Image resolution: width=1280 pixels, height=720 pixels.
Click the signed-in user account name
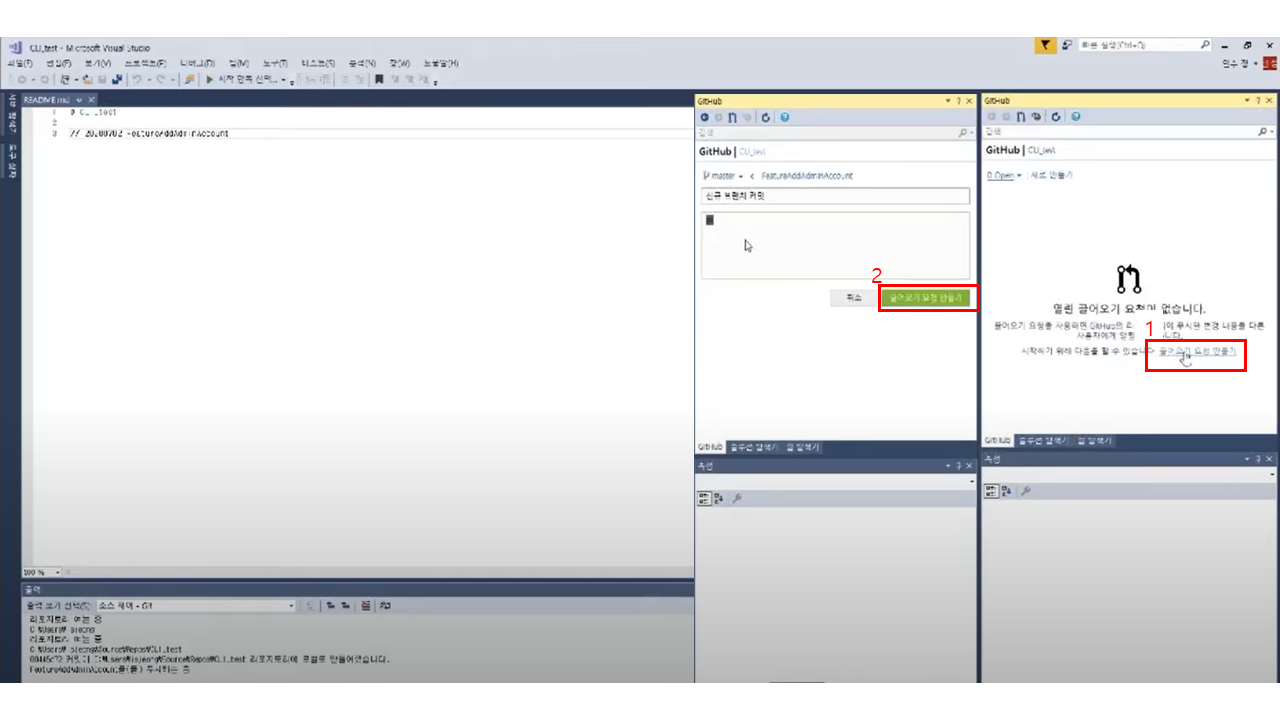coord(1237,63)
